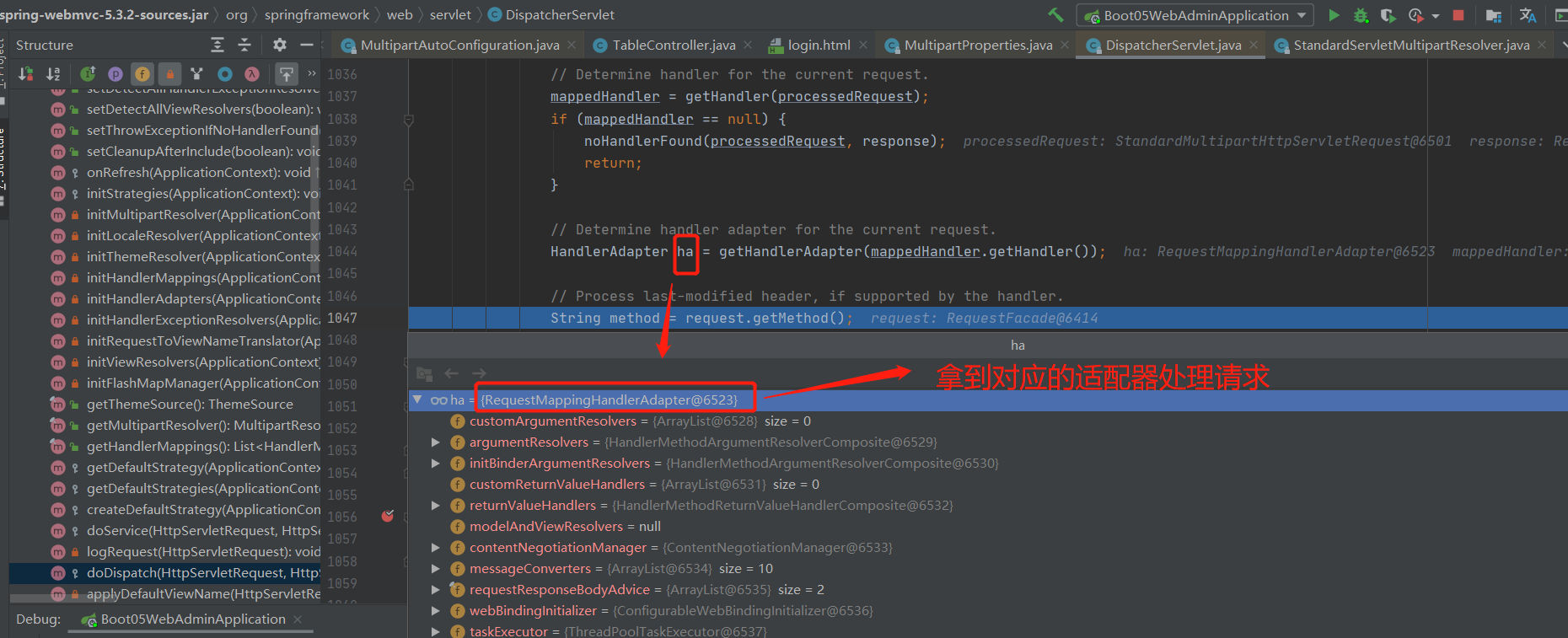Select doDispatch method in Structure tree
The height and width of the screenshot is (638, 1568).
[165, 572]
